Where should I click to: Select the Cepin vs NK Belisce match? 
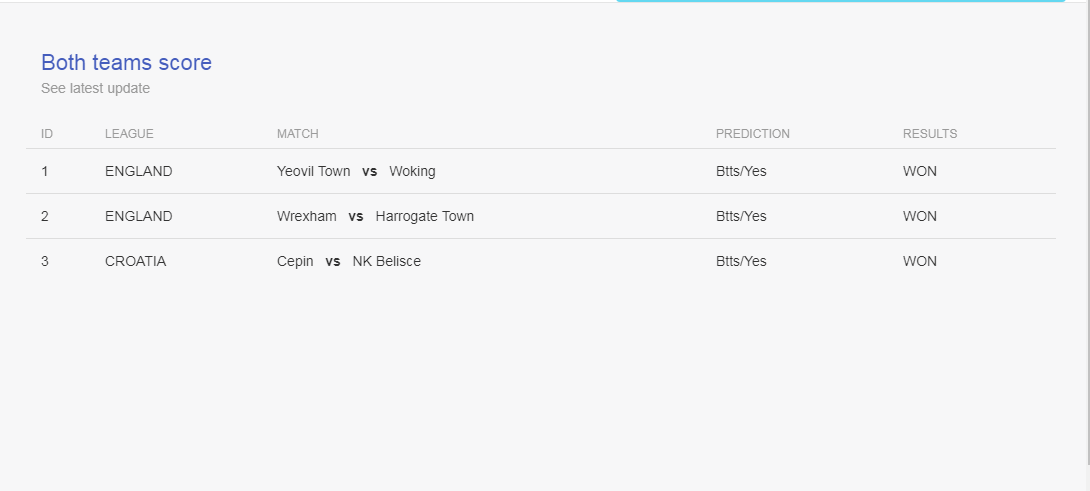(x=349, y=261)
